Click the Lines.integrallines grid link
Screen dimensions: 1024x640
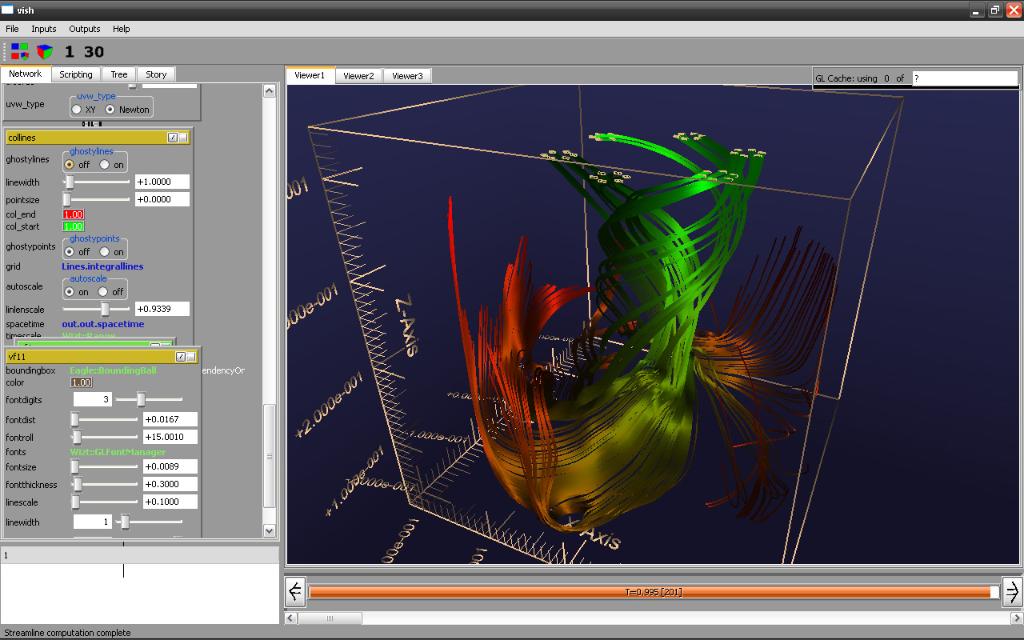pos(102,267)
